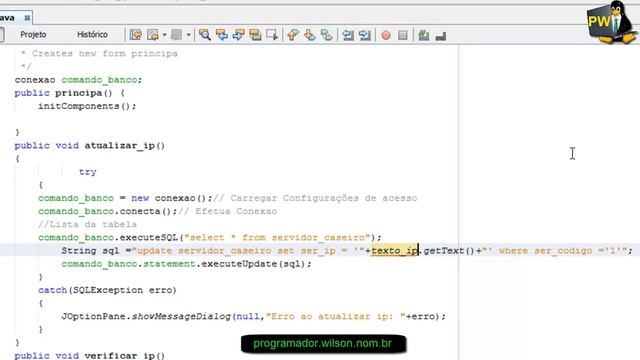Click the PW penguin logo
The width and height of the screenshot is (640, 360).
pyautogui.click(x=612, y=22)
